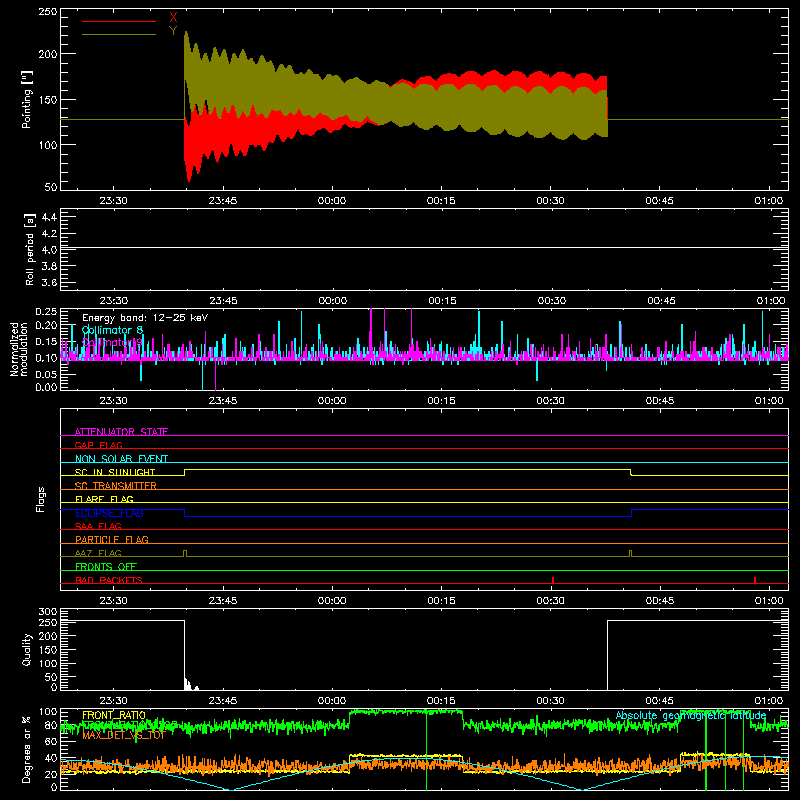Click the red legend line beside X
The height and width of the screenshot is (800, 800).
(119, 21)
